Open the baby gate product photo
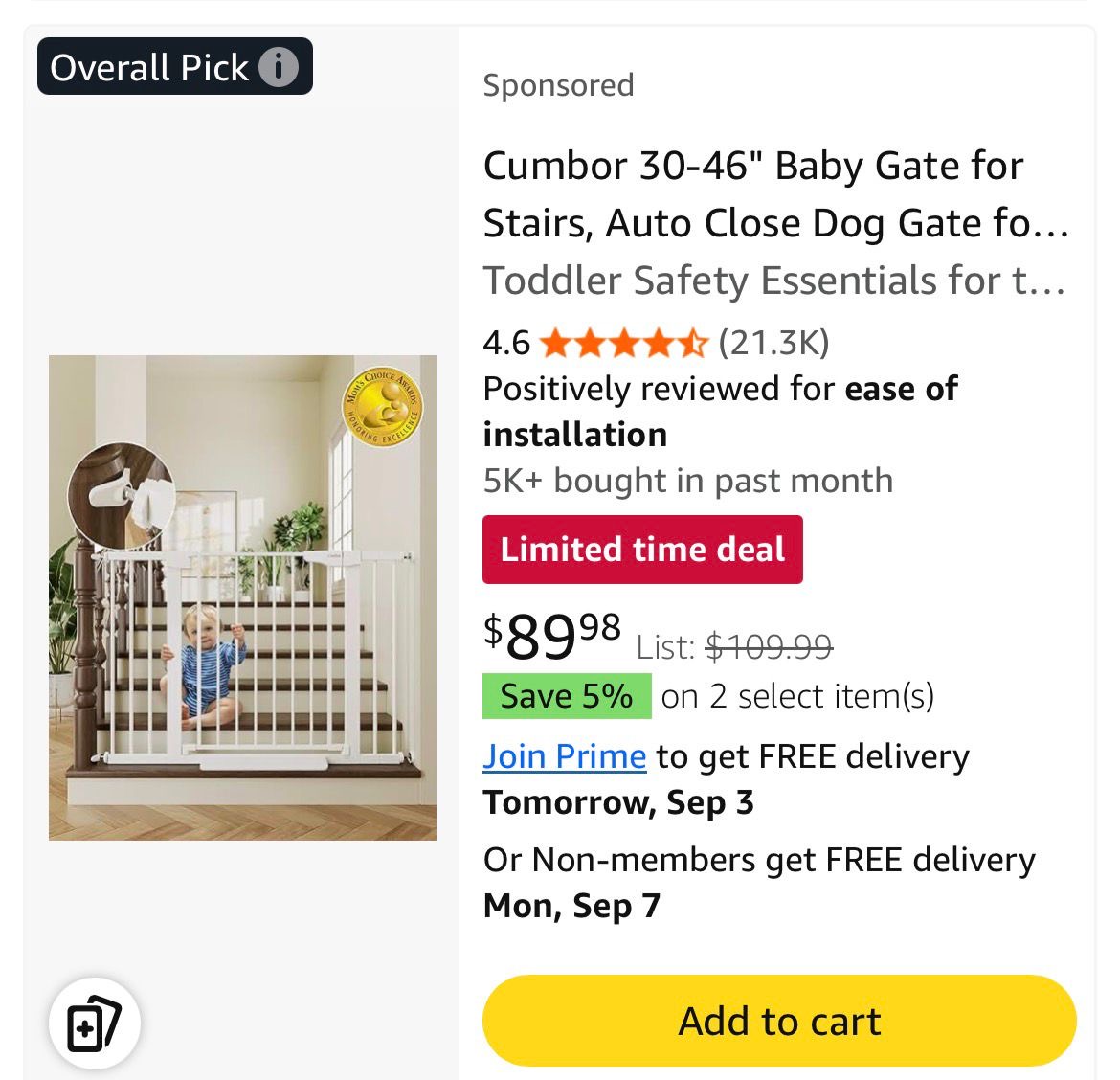The image size is (1120, 1080). coord(242,597)
